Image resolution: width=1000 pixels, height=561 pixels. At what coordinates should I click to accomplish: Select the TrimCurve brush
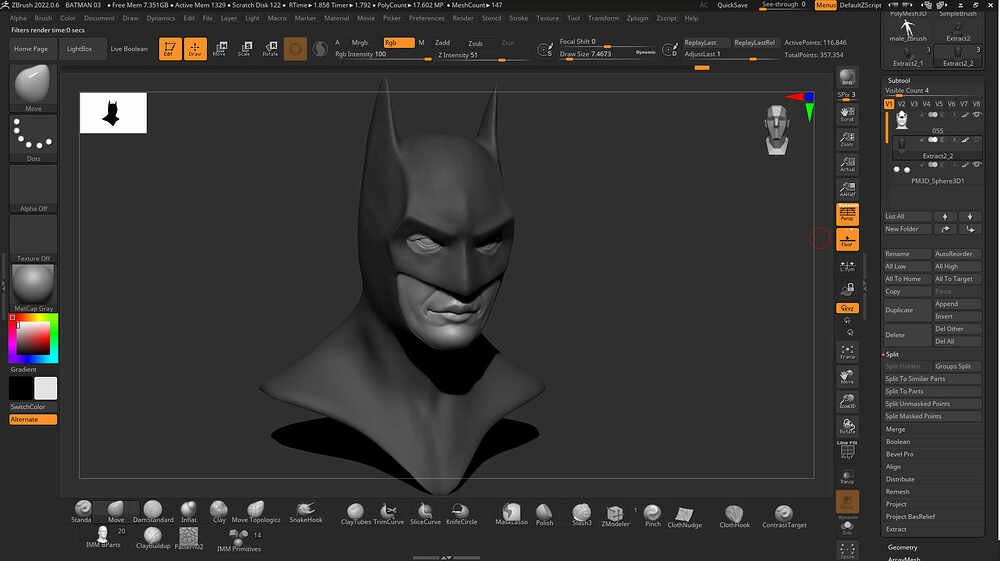[388, 514]
